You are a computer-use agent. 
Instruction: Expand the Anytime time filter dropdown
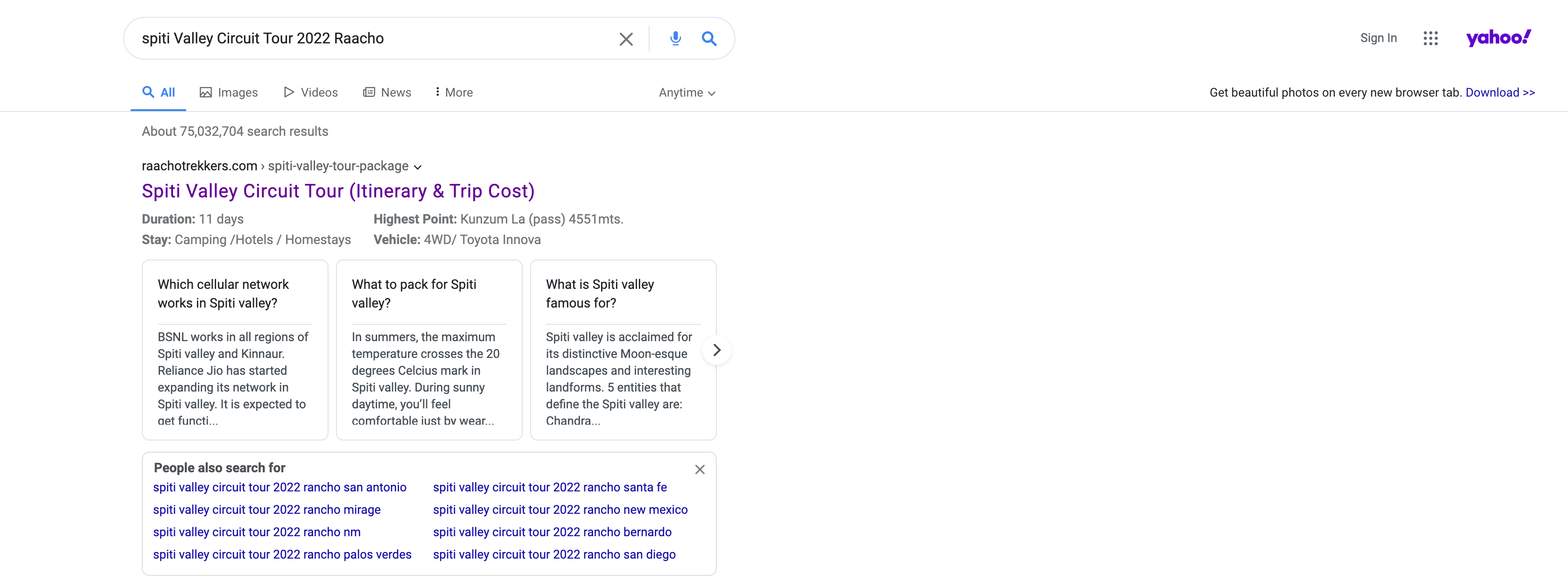pyautogui.click(x=687, y=92)
